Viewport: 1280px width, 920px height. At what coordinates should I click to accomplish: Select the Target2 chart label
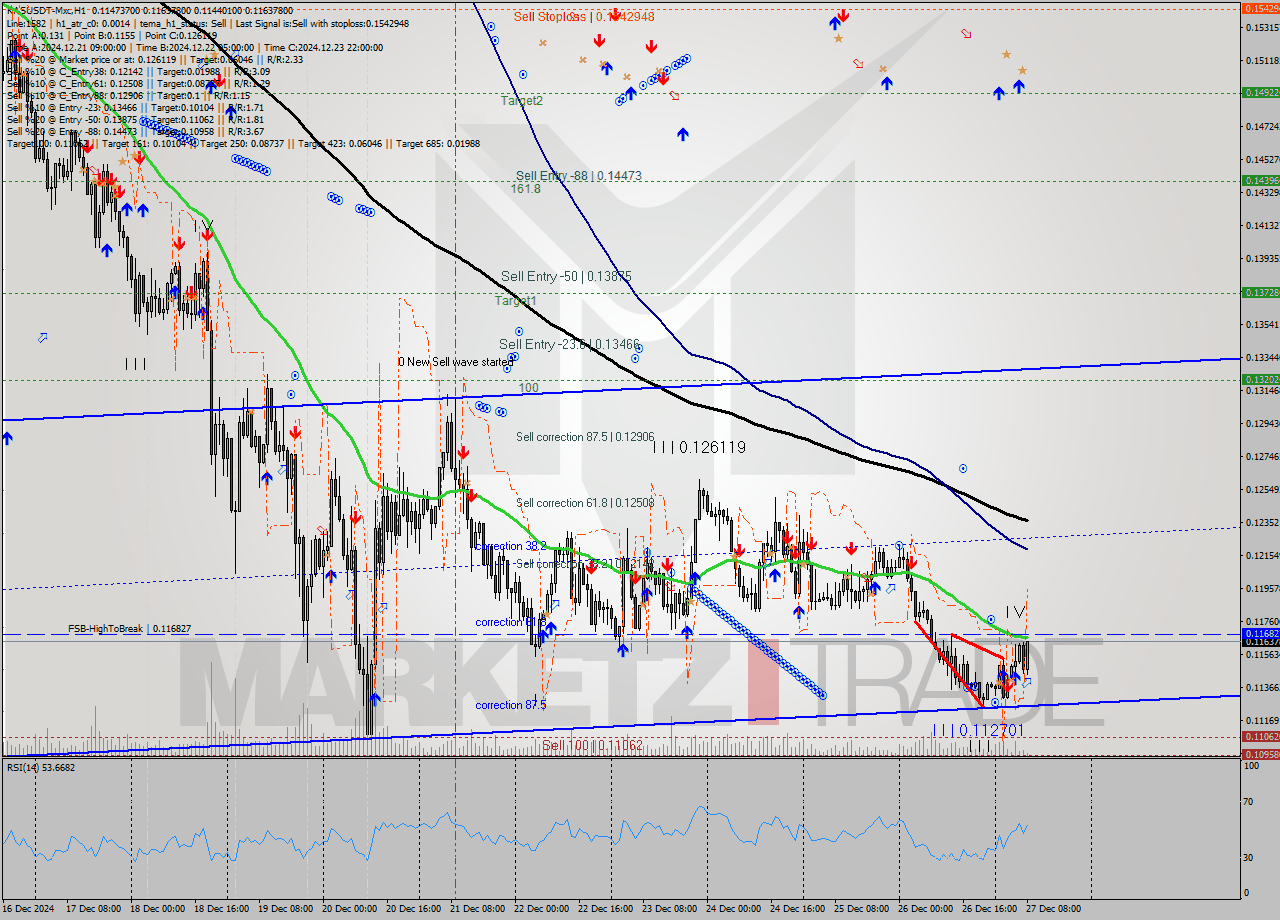(x=522, y=101)
